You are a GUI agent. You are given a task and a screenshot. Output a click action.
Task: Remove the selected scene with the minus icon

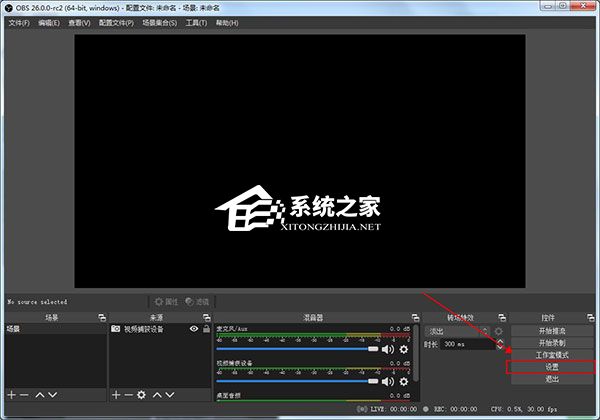pyautogui.click(x=24, y=395)
